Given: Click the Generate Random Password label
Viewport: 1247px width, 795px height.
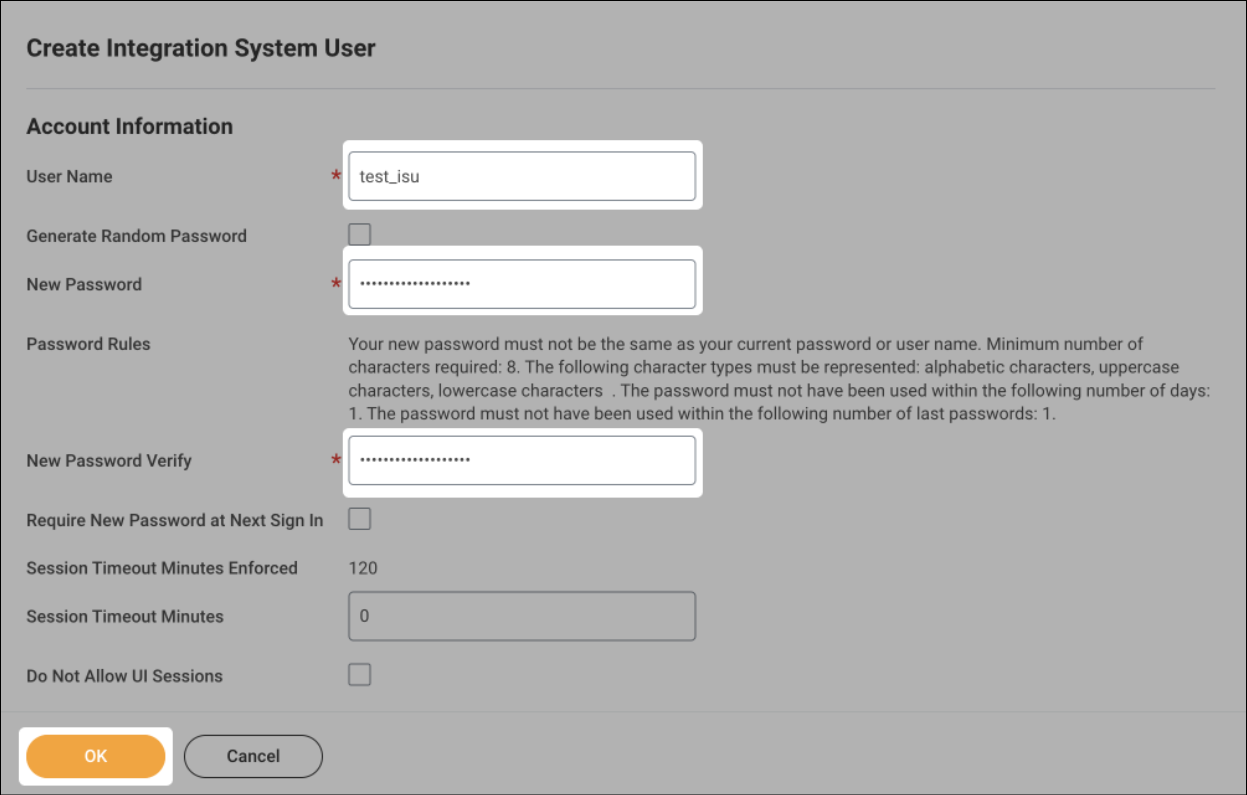Looking at the screenshot, I should point(136,236).
